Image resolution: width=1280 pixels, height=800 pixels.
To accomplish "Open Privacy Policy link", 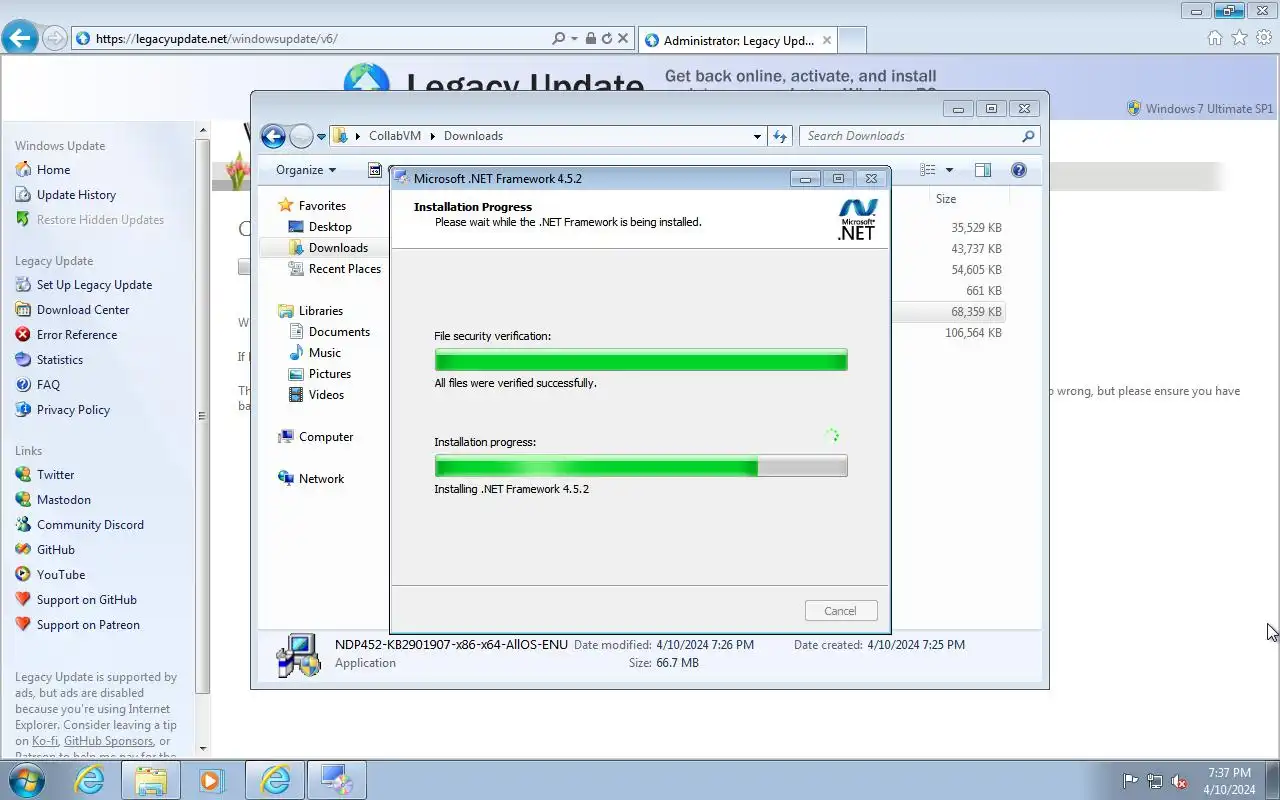I will [73, 410].
